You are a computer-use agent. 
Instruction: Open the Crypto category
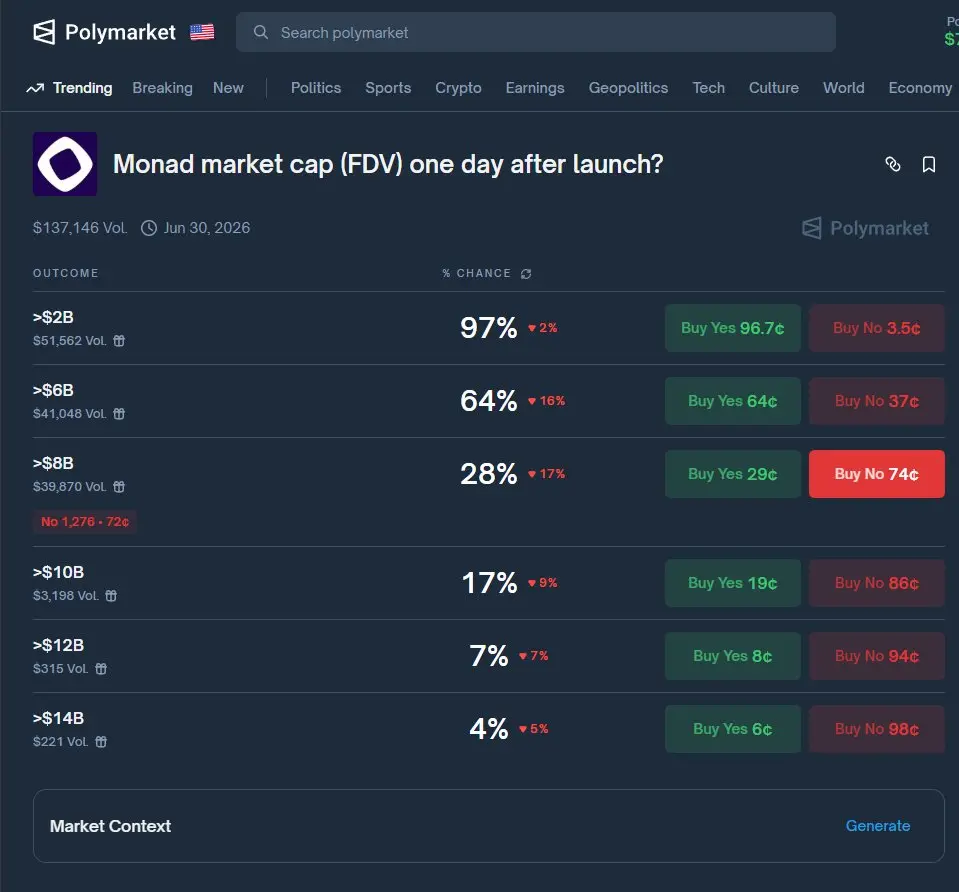coord(458,88)
